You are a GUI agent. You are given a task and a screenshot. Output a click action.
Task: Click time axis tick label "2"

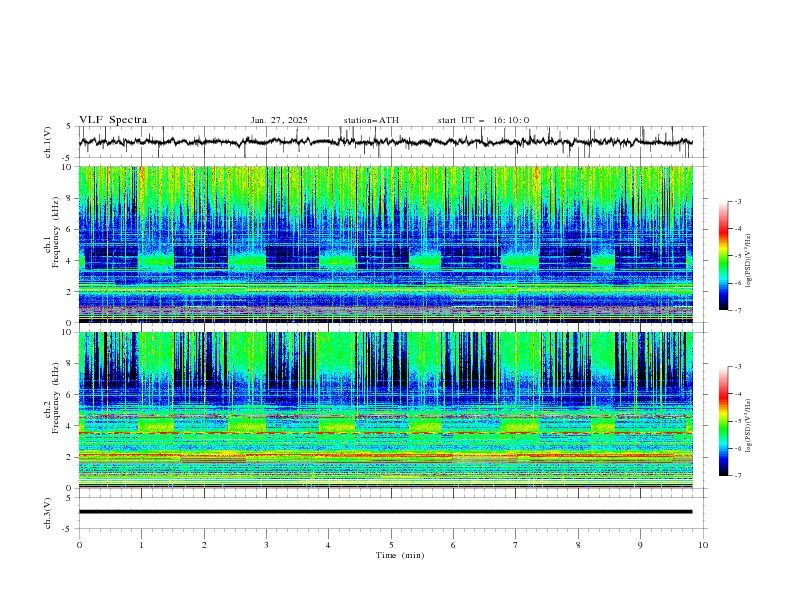click(x=204, y=545)
